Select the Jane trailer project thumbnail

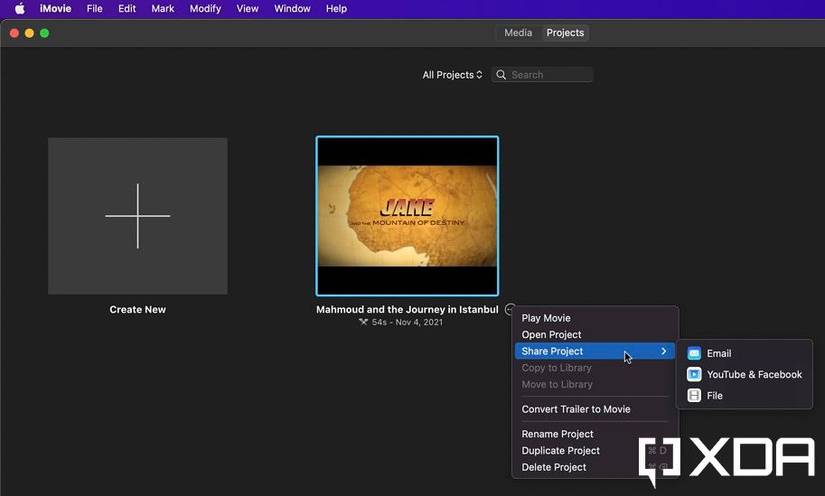pyautogui.click(x=407, y=216)
